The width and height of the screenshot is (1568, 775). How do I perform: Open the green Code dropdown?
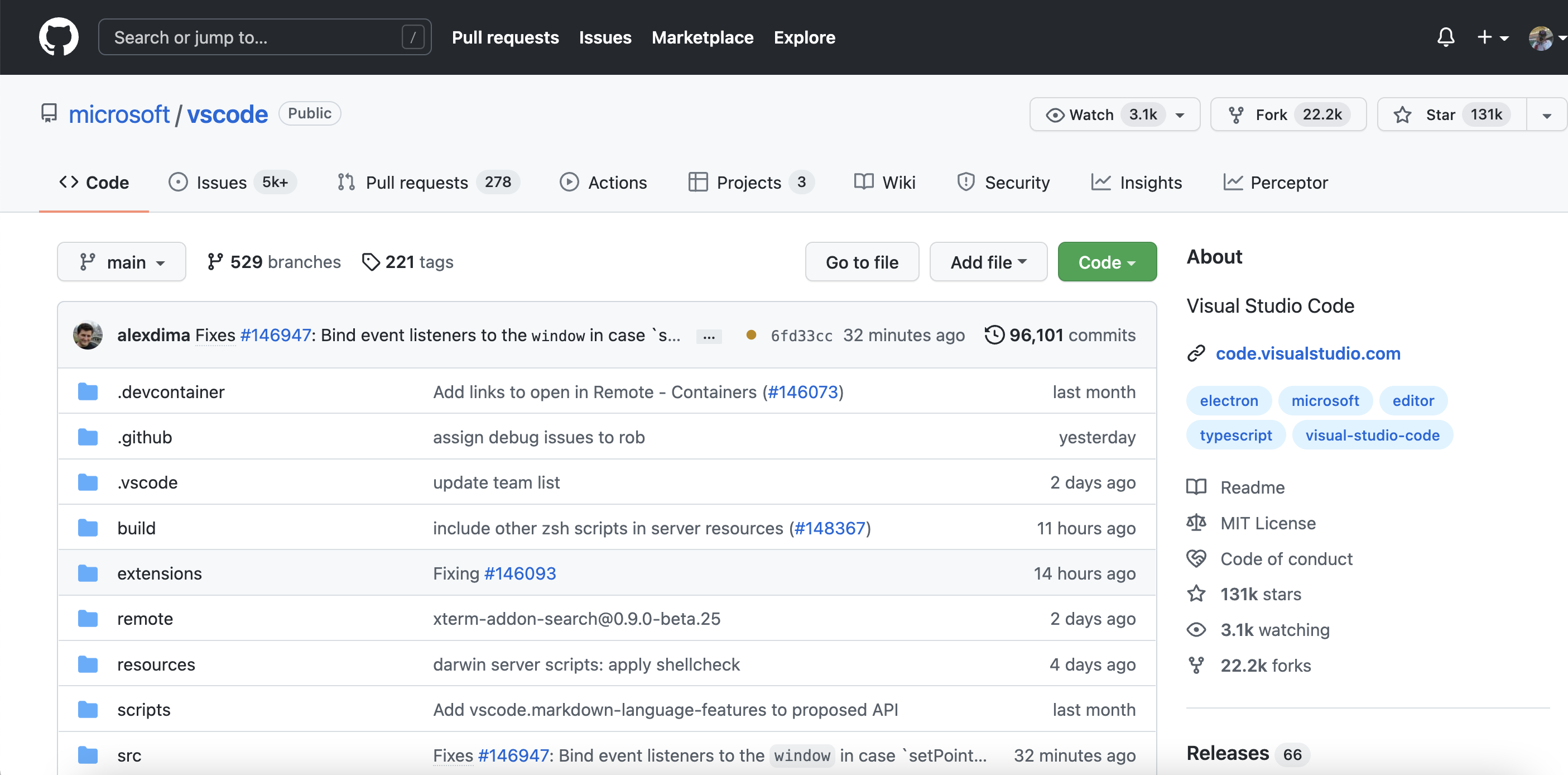[1106, 262]
